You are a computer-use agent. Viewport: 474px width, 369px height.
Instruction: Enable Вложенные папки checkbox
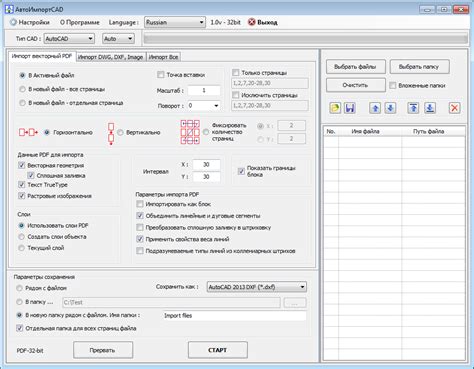tap(393, 85)
